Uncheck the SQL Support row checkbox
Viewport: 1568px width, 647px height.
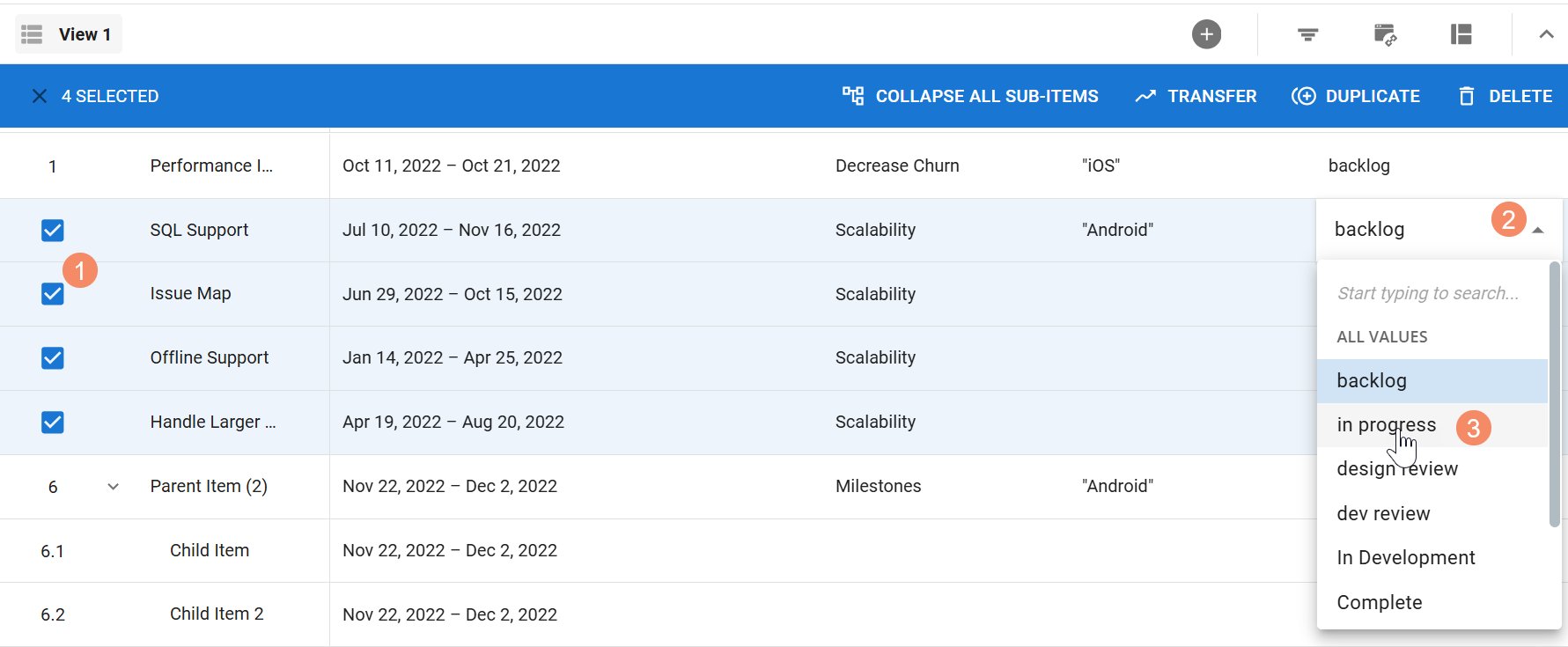[x=53, y=231]
